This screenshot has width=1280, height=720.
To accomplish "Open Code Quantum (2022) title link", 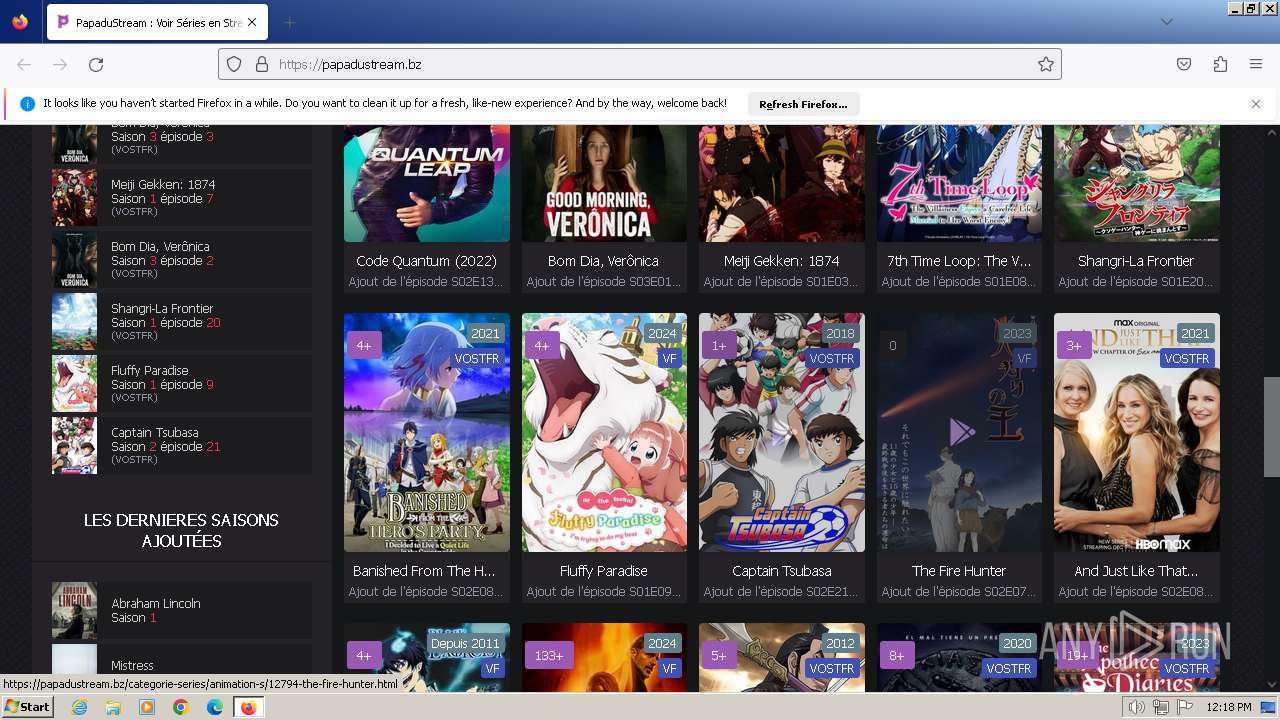I will pyautogui.click(x=427, y=261).
